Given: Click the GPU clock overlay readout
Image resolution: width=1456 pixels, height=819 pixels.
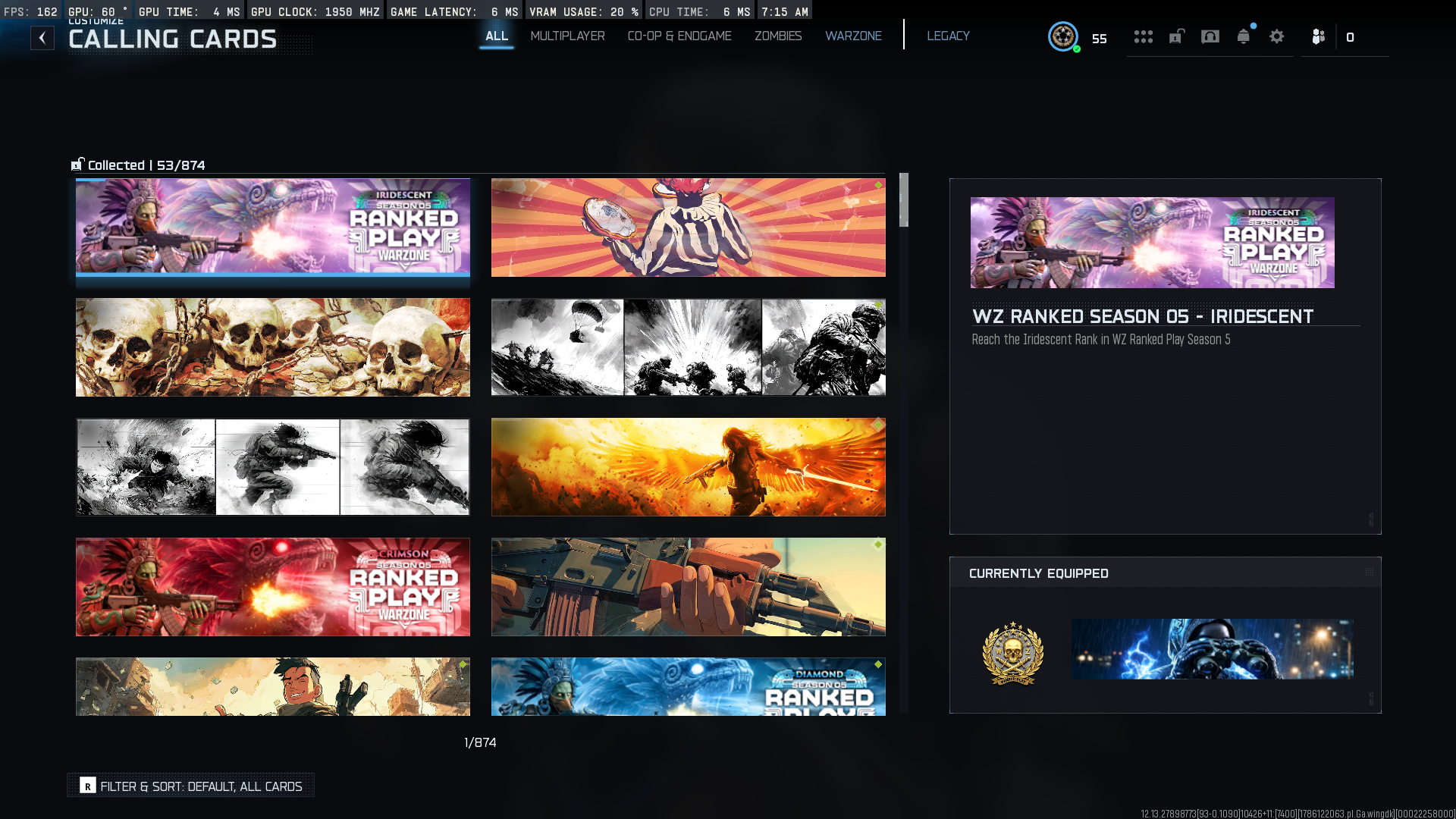Looking at the screenshot, I should [x=315, y=11].
